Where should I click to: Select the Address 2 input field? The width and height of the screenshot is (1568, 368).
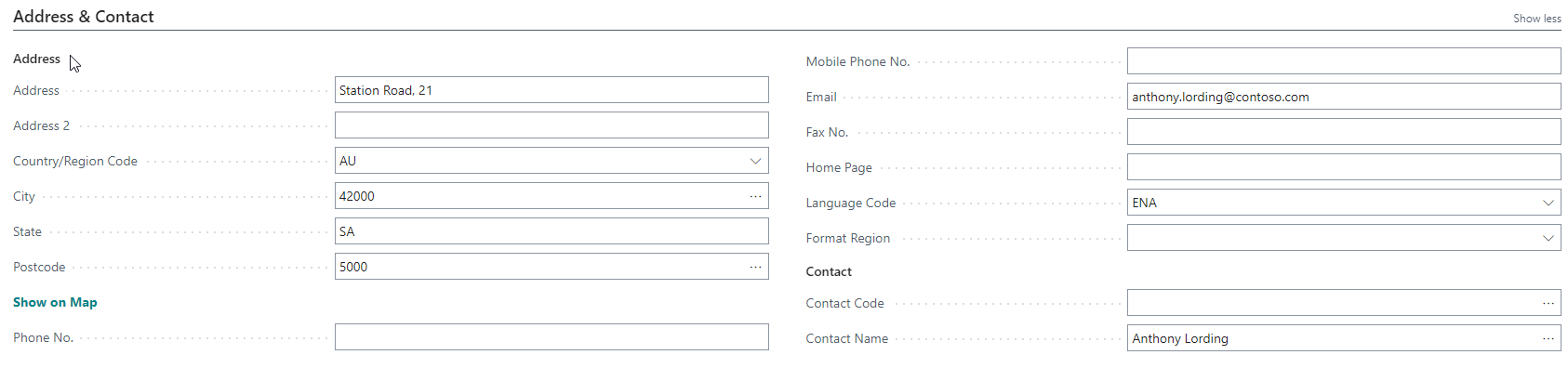click(x=551, y=125)
